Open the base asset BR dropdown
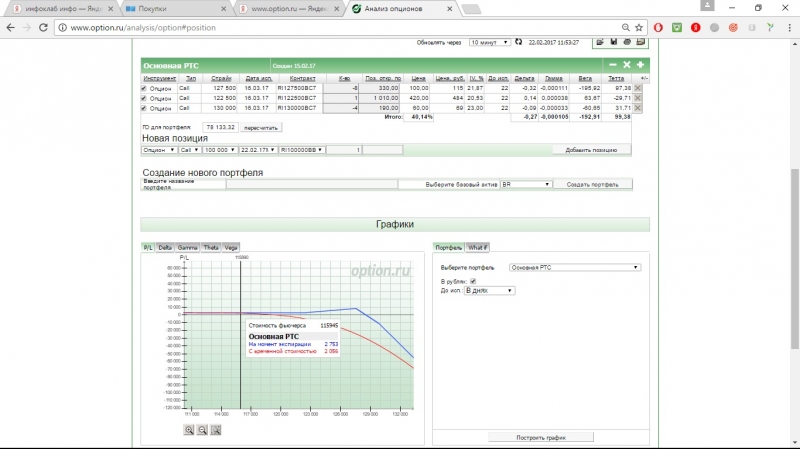Image resolution: width=800 pixels, height=449 pixels. click(x=526, y=184)
